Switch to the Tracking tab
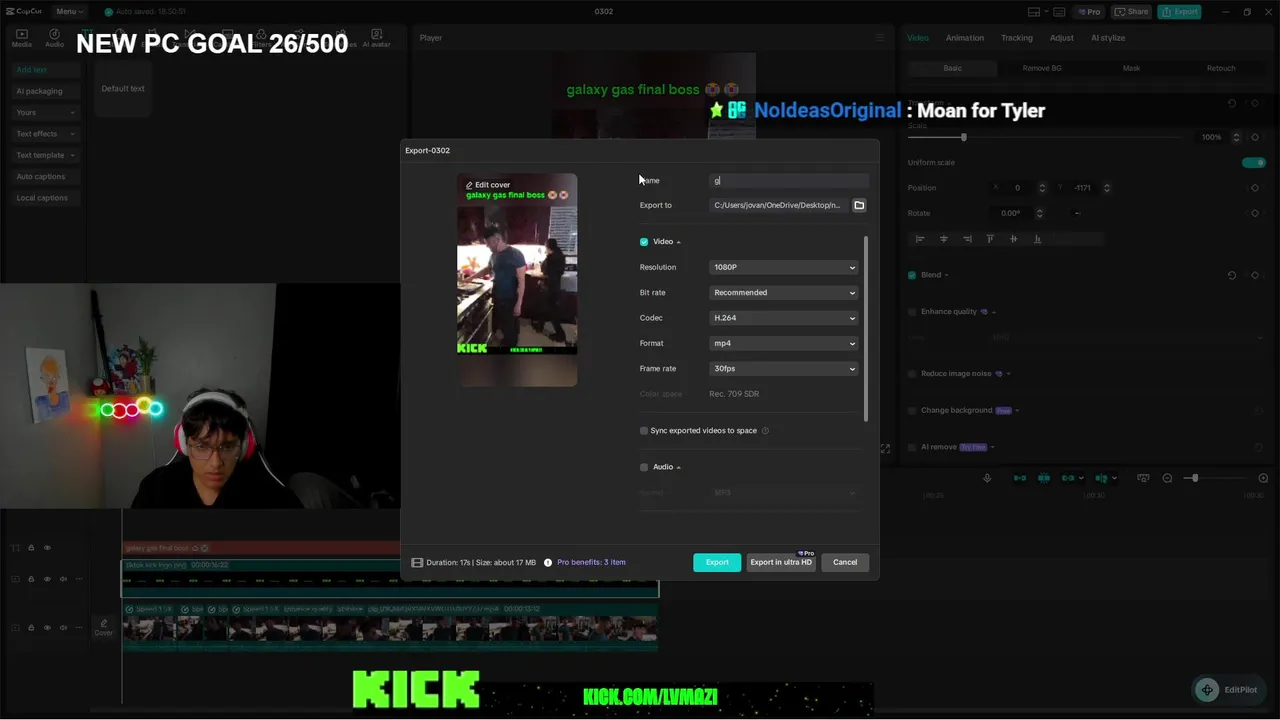Image resolution: width=1280 pixels, height=720 pixels. pyautogui.click(x=1017, y=38)
